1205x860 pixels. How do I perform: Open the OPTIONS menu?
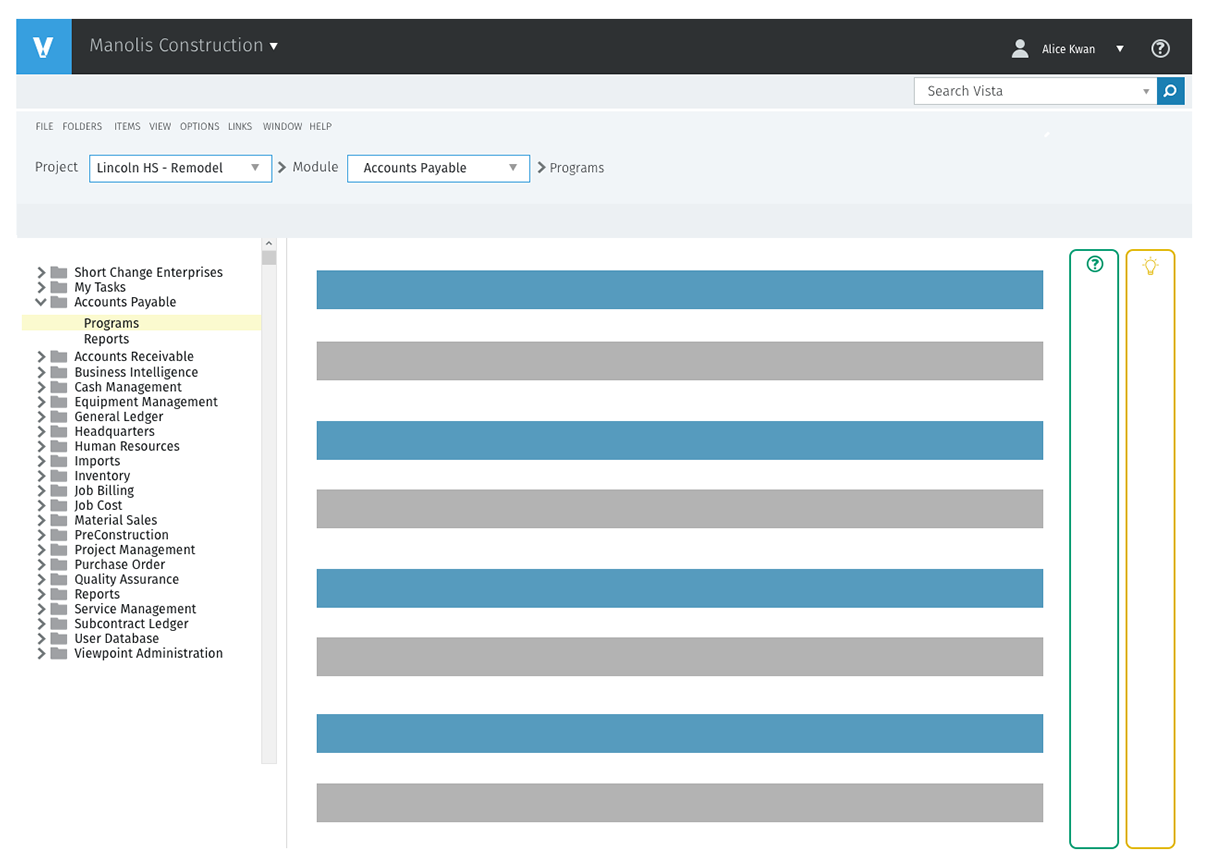coord(199,127)
